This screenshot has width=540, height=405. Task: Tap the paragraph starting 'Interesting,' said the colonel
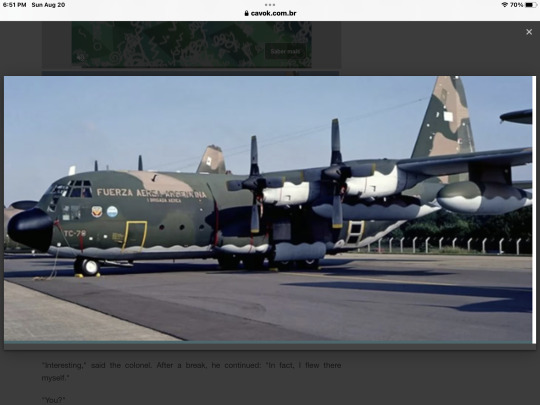(191, 371)
